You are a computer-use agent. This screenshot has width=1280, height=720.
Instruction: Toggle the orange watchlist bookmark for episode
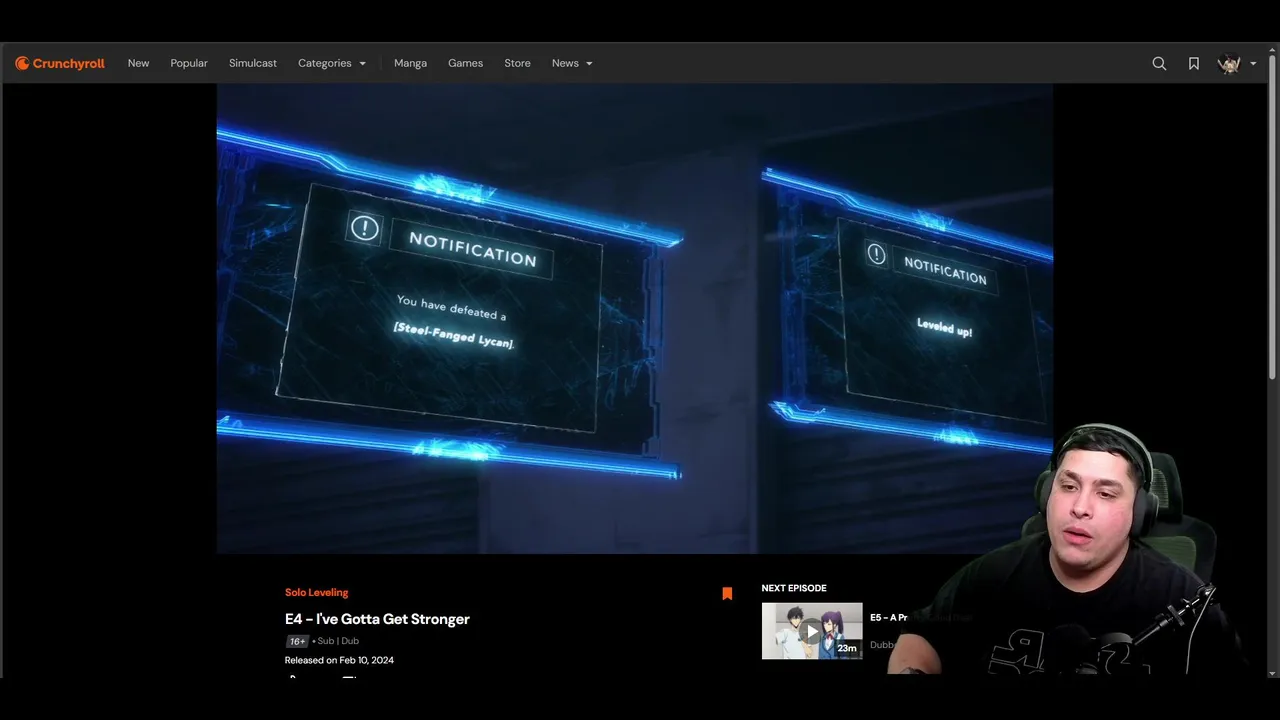tap(727, 593)
